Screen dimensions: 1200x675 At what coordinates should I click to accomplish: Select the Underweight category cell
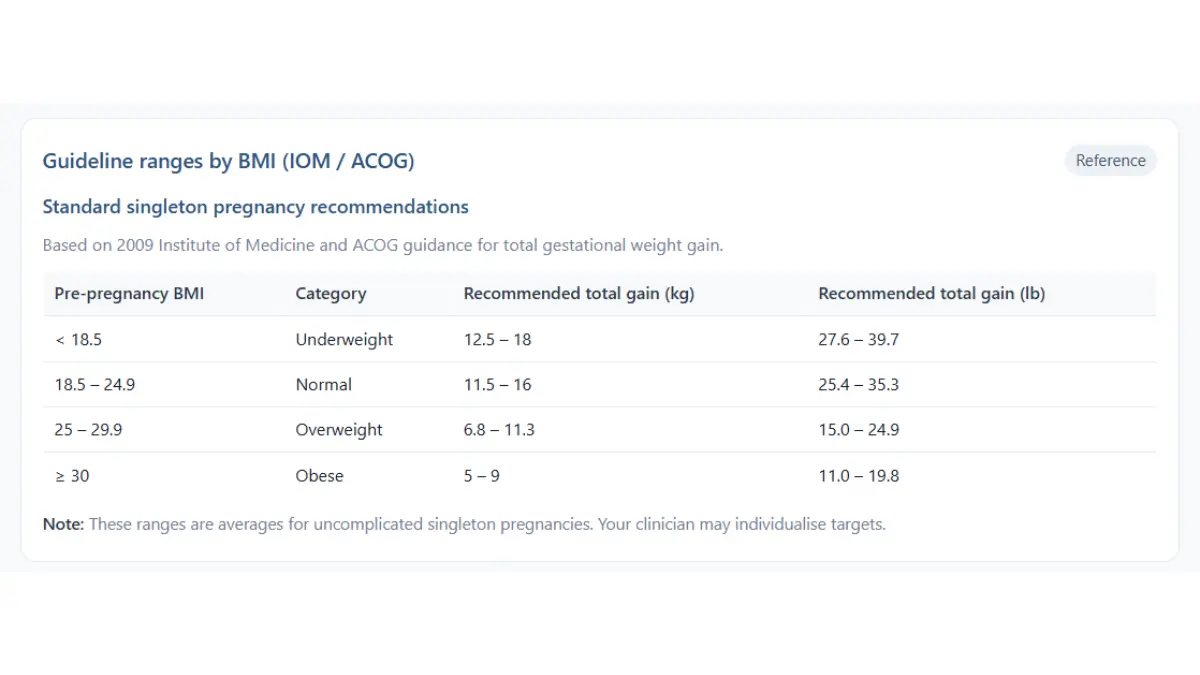click(x=344, y=339)
